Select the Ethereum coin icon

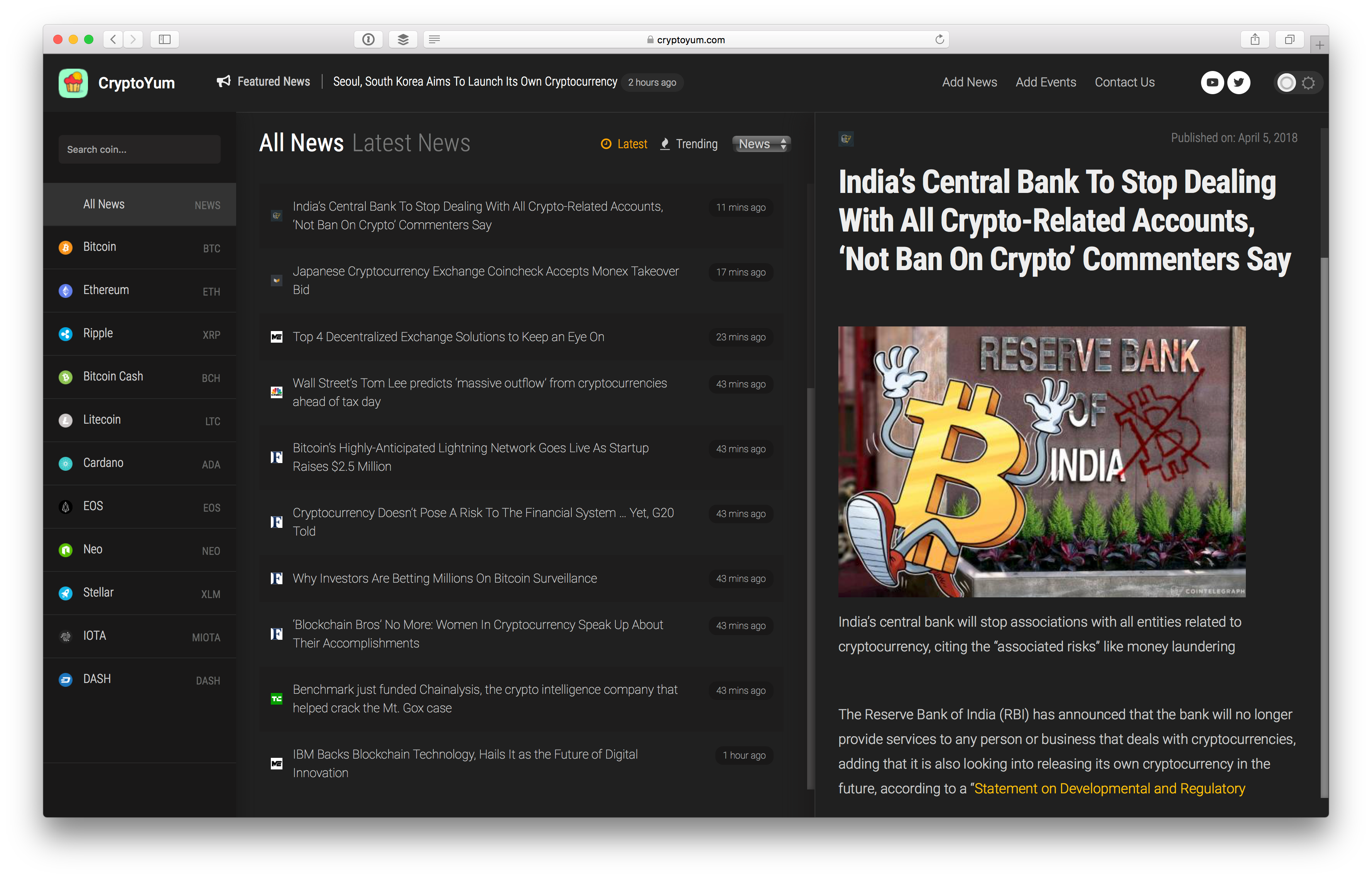point(66,291)
